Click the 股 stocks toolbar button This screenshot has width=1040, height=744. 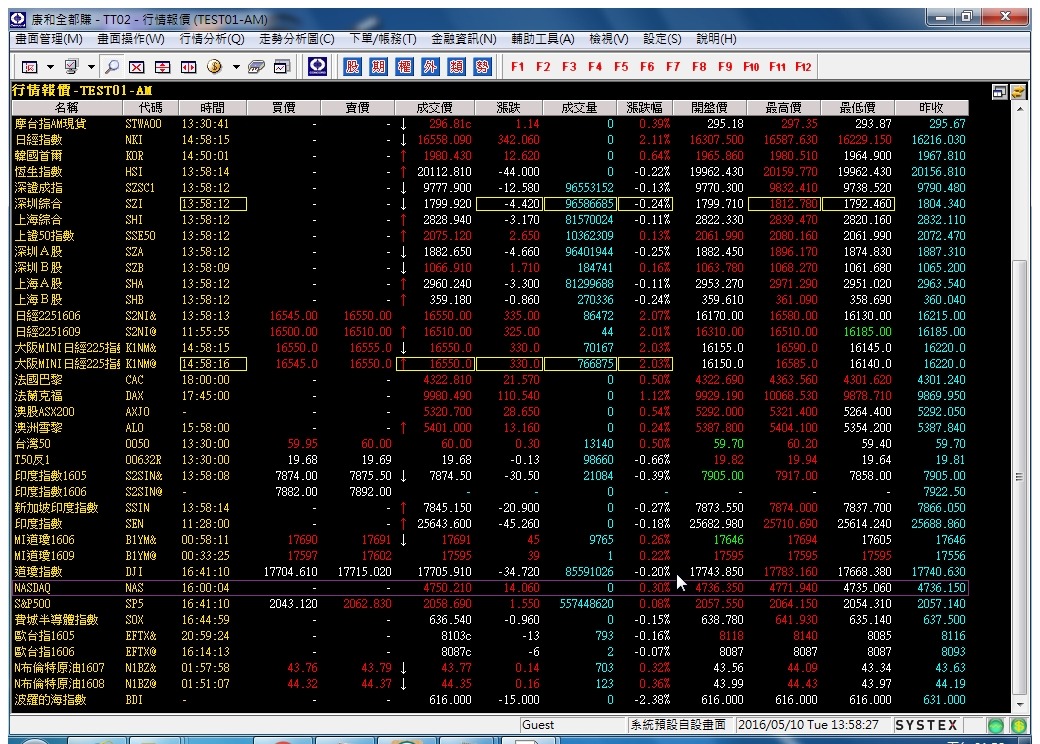[353, 66]
